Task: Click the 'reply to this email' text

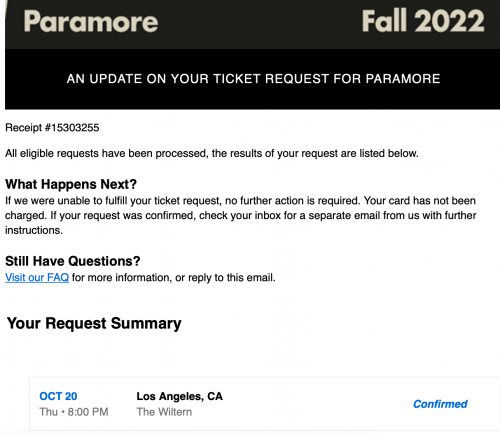Action: tap(232, 277)
